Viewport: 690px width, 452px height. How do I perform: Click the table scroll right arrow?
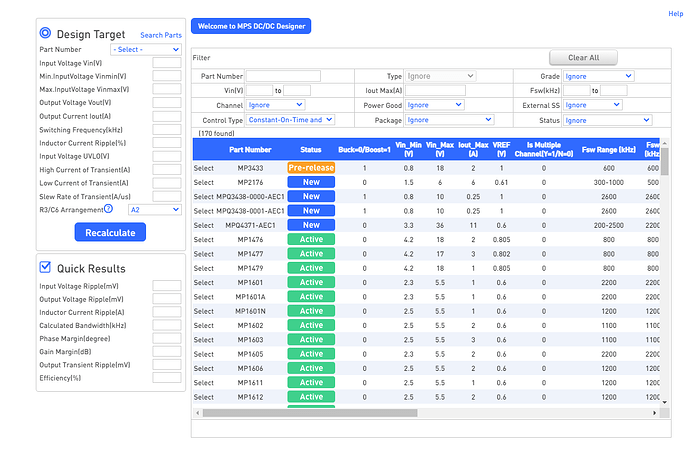click(x=654, y=413)
